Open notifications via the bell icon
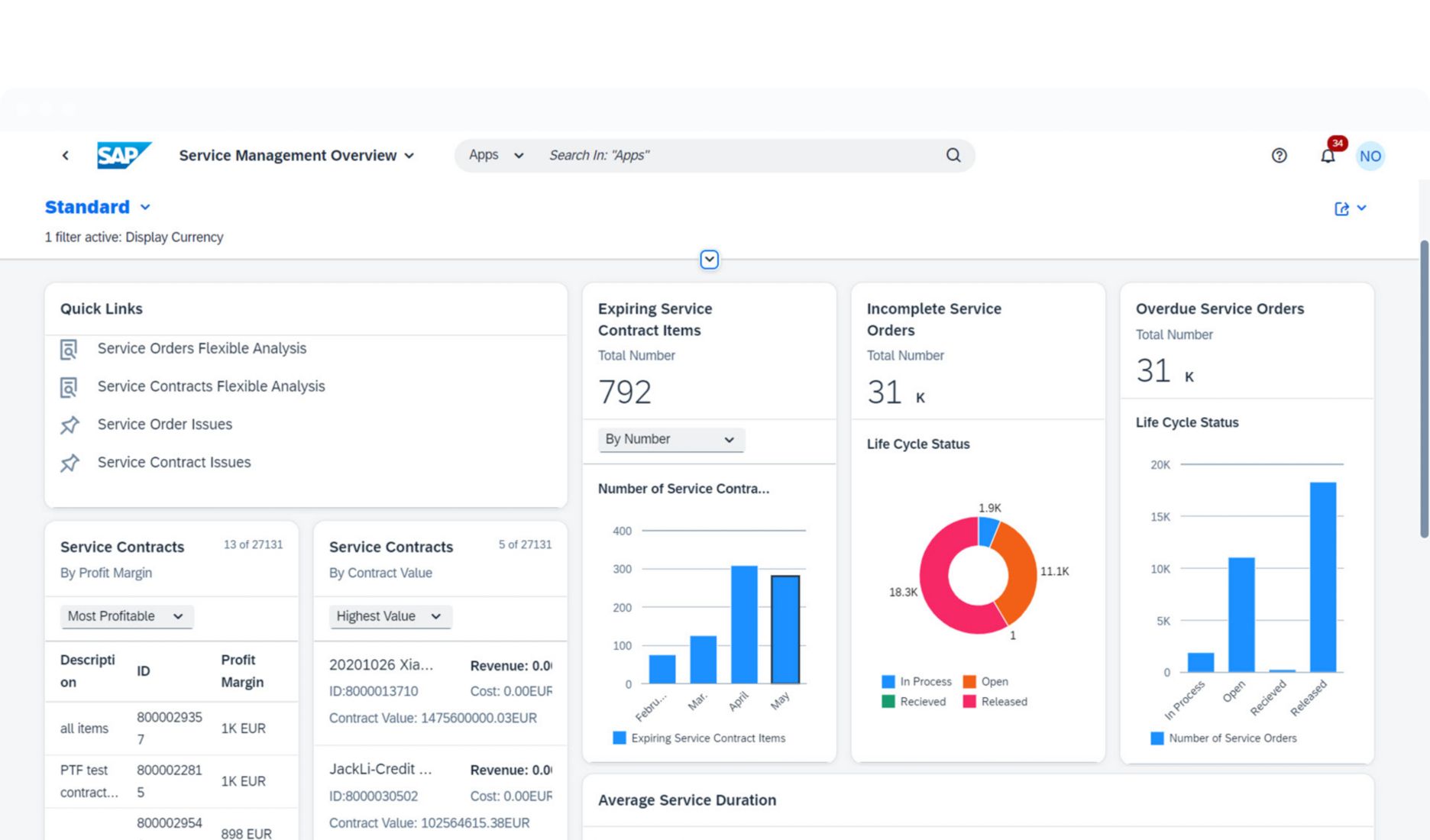Viewport: 1430px width, 840px height. click(x=1328, y=156)
